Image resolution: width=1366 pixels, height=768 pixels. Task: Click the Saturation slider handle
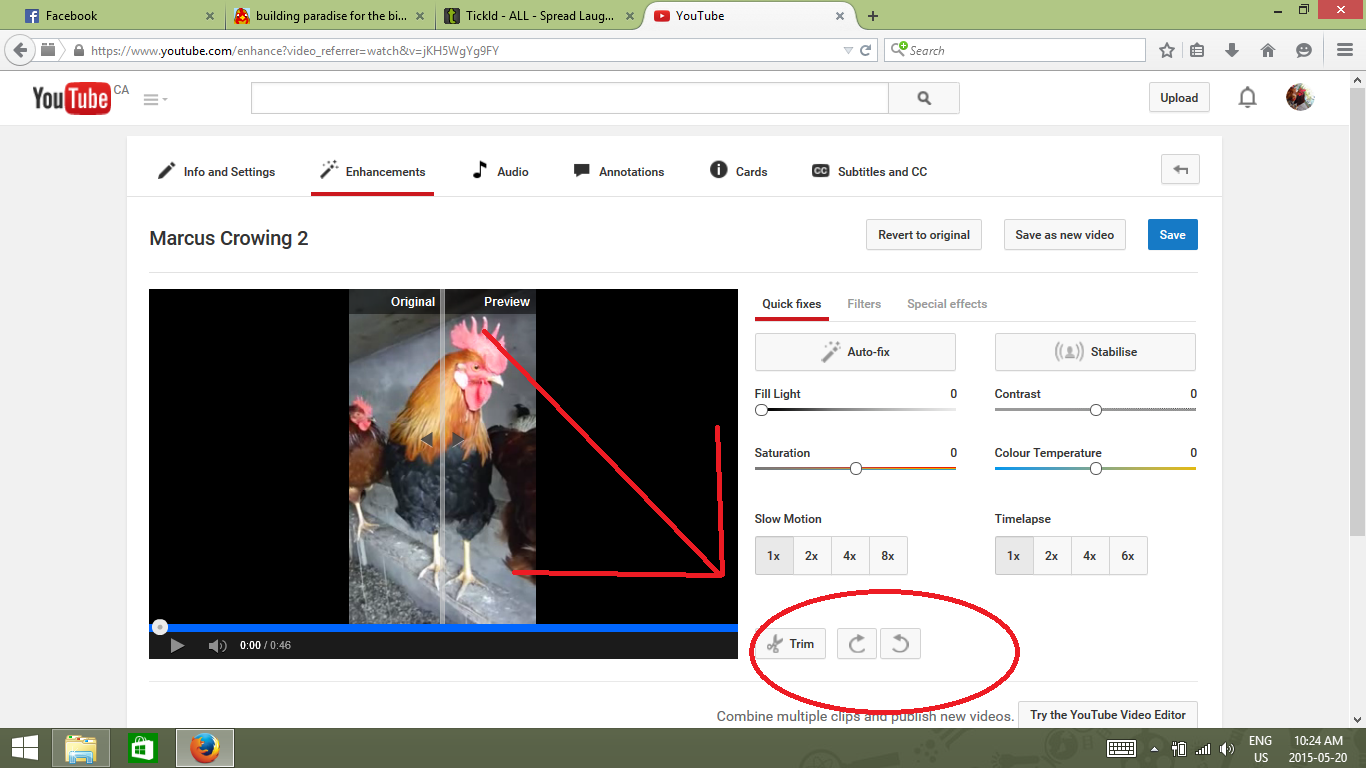tap(855, 468)
